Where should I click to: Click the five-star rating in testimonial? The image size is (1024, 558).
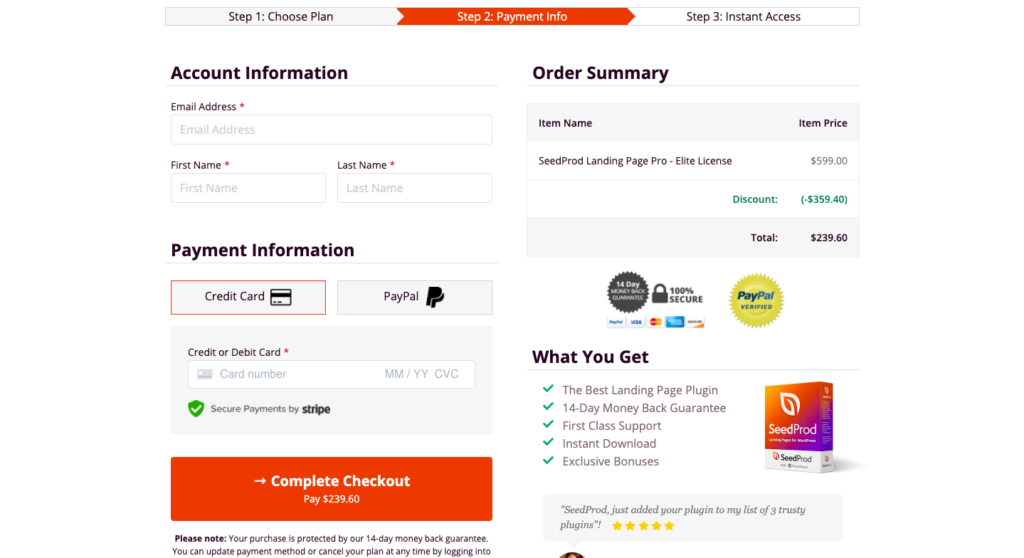coord(643,525)
